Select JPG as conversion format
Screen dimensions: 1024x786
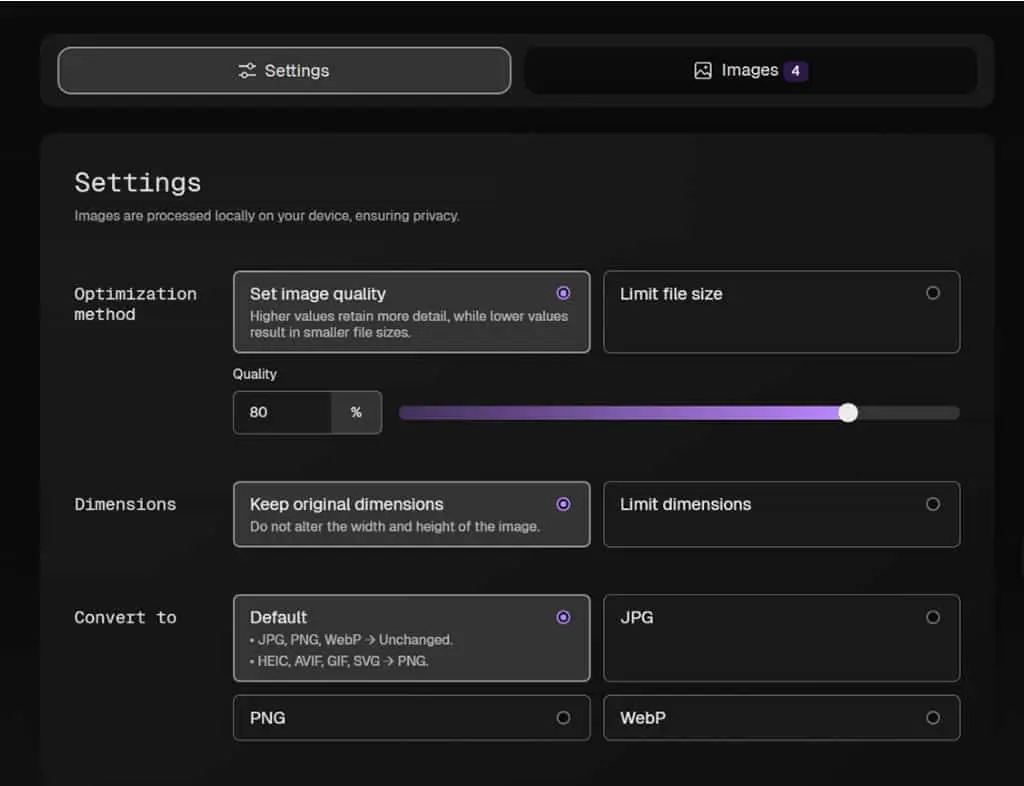[x=782, y=638]
